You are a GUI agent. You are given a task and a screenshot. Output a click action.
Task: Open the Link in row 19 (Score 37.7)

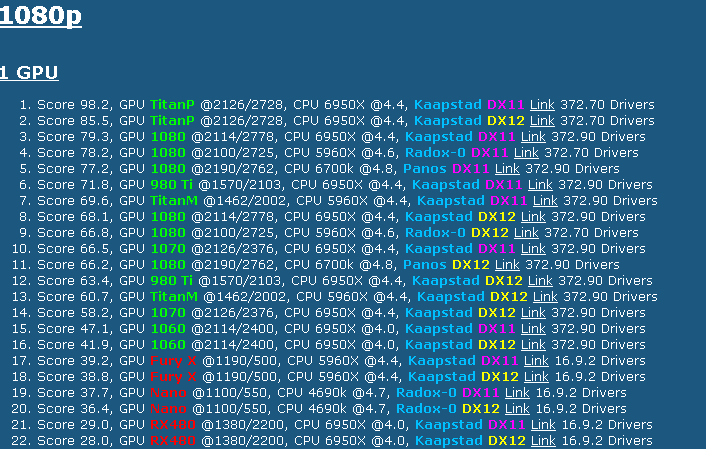(517, 393)
